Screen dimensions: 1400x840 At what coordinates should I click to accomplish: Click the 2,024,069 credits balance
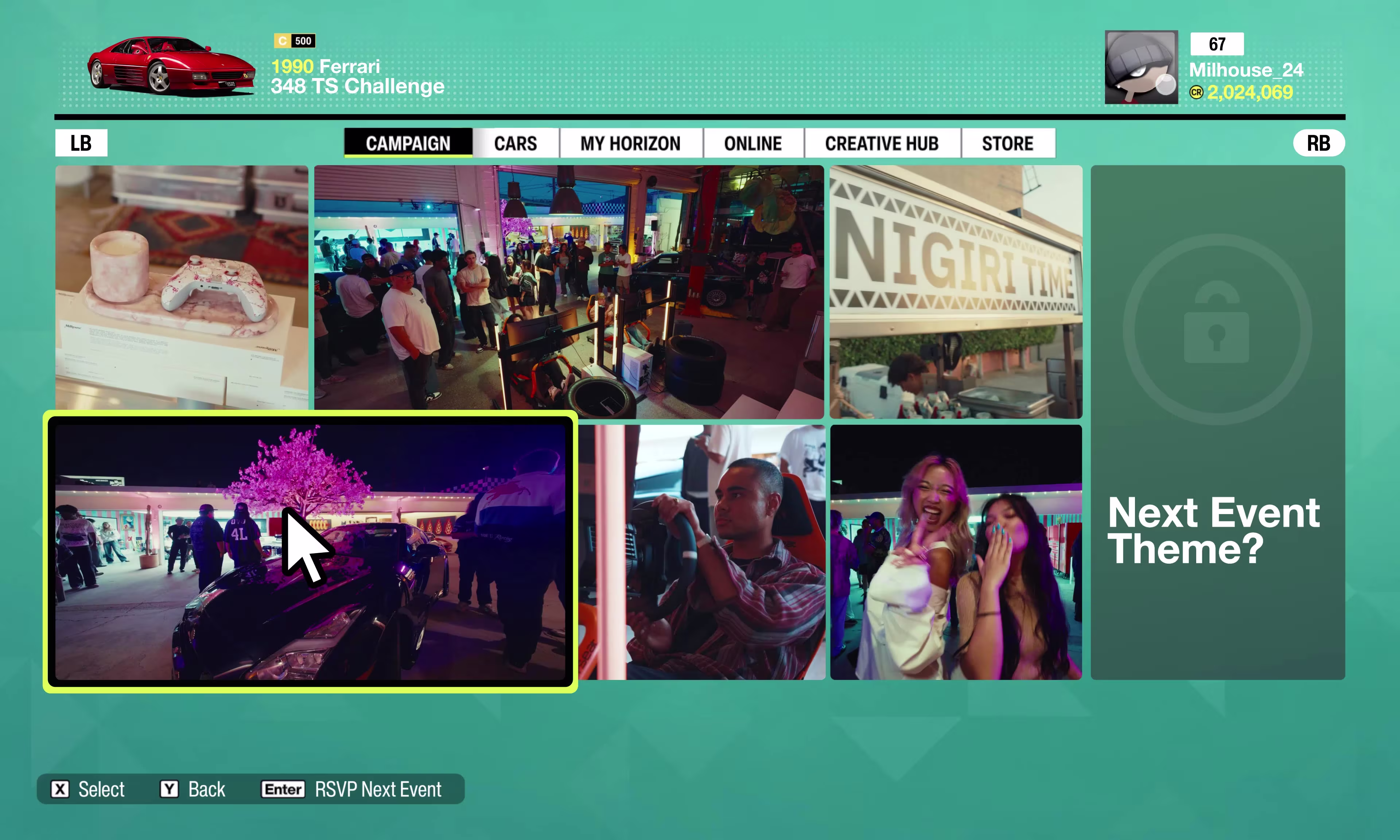[x=1250, y=92]
